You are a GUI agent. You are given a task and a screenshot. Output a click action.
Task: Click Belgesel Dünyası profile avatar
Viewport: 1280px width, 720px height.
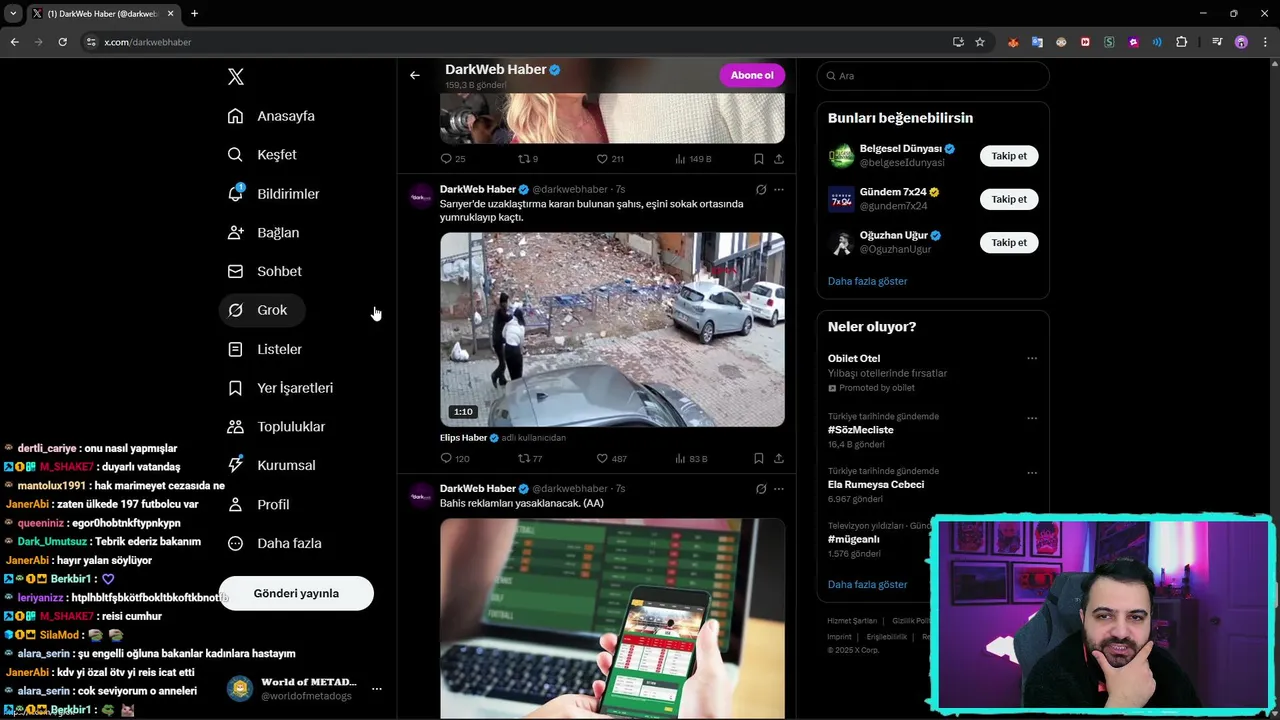[x=841, y=156]
